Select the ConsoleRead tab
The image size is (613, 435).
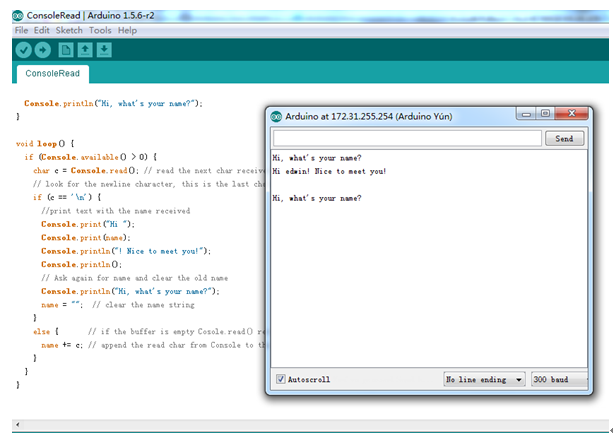click(53, 73)
